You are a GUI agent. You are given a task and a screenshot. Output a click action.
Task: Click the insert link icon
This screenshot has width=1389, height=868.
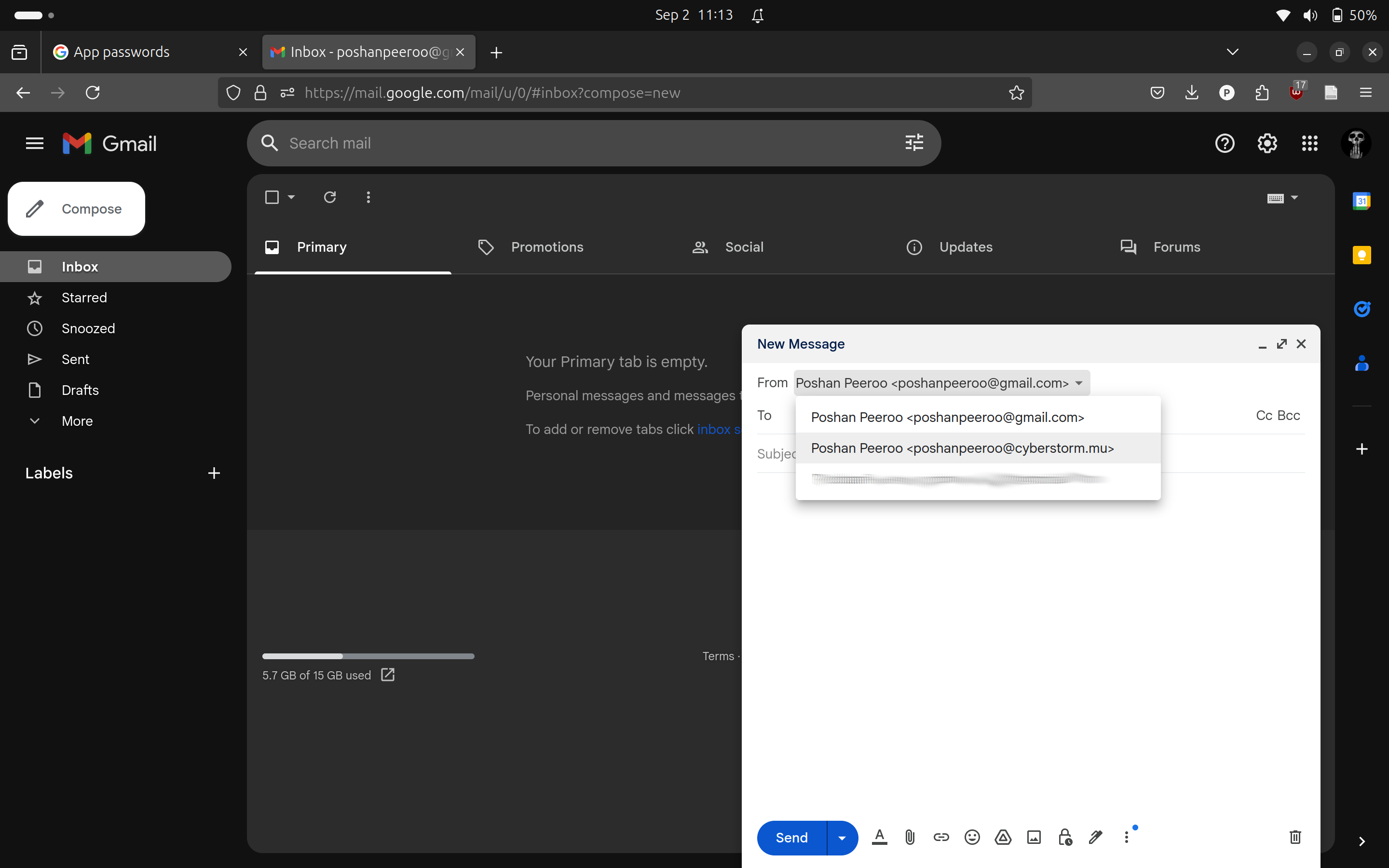[x=941, y=837]
